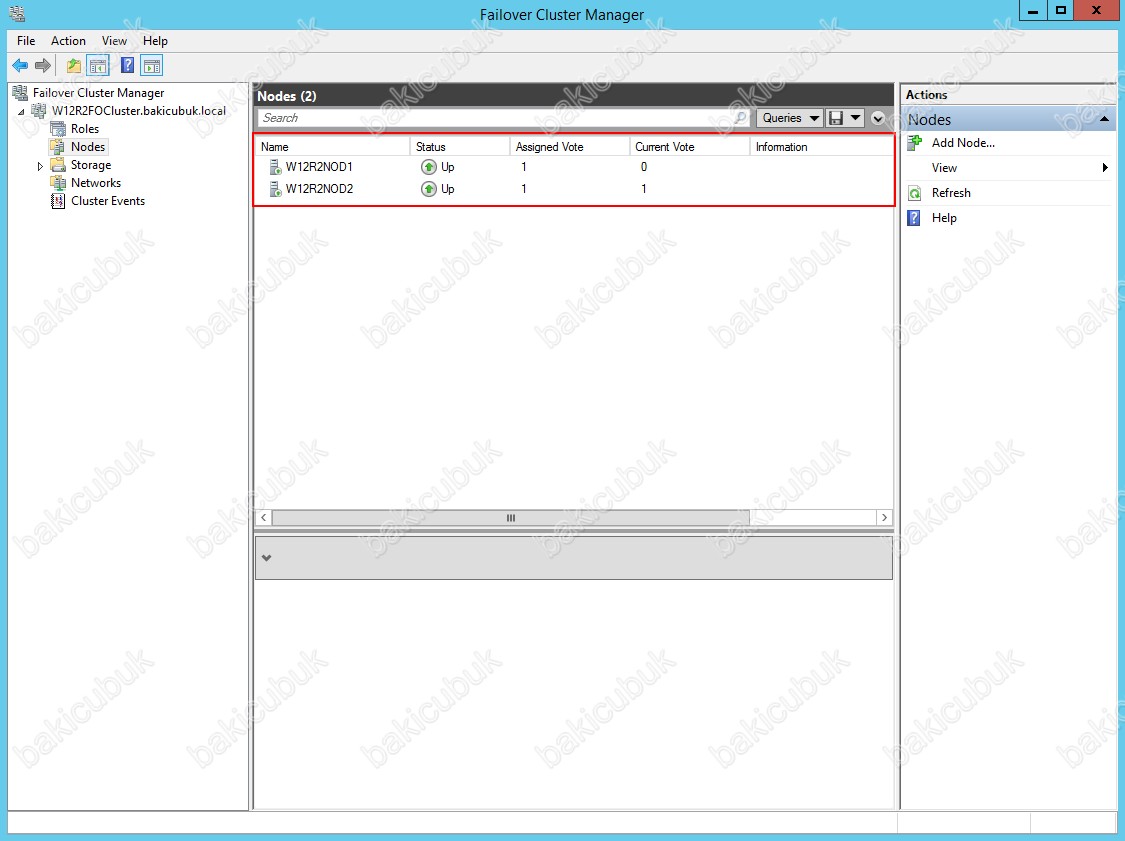
Task: Select the W12R2NOD2 node row
Action: [x=574, y=189]
